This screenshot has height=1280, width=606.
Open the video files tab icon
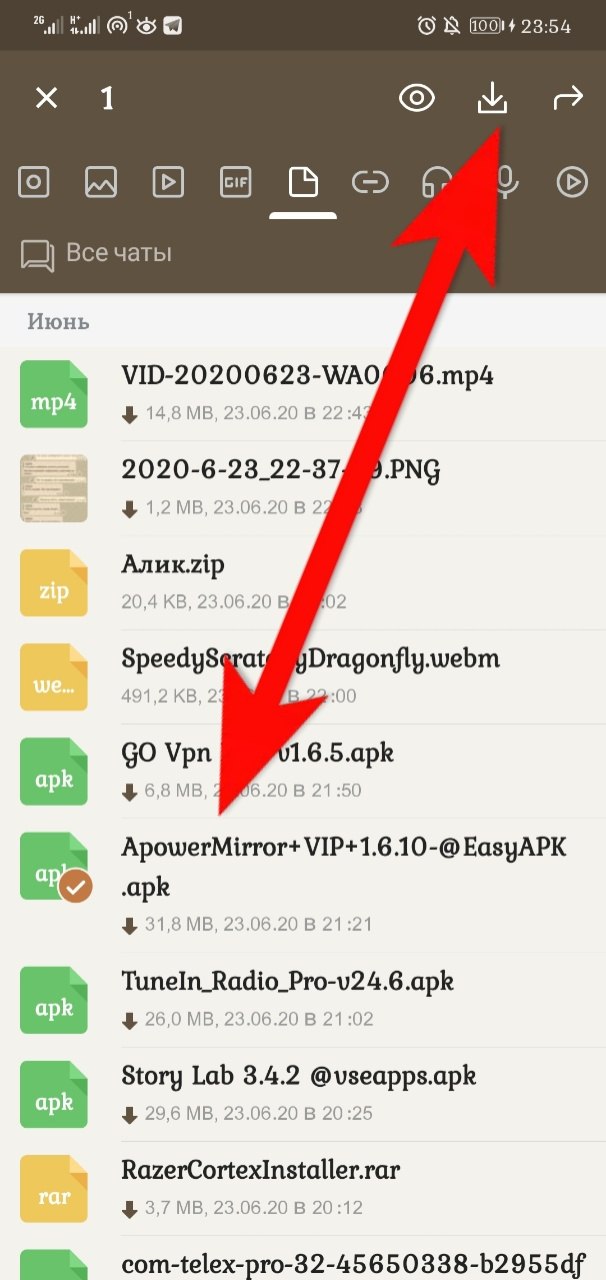coord(168,182)
